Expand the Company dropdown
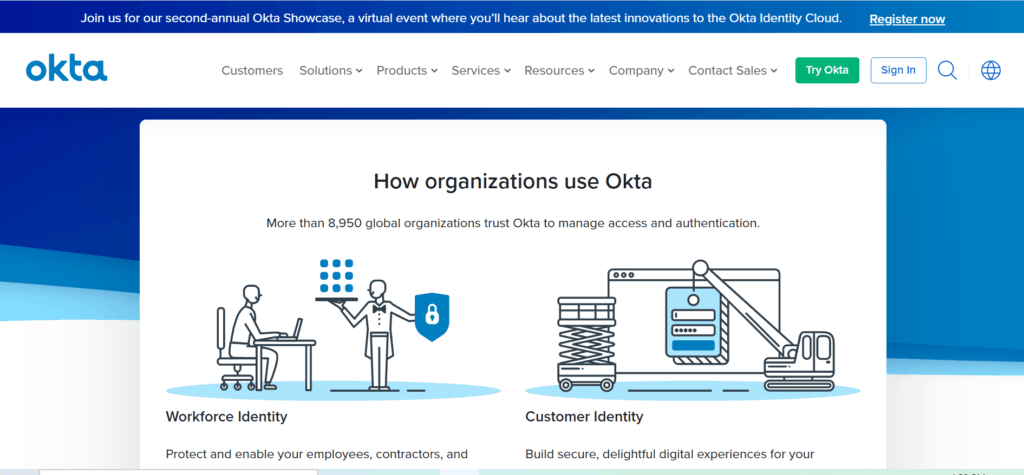This screenshot has width=1024, height=475. (641, 71)
